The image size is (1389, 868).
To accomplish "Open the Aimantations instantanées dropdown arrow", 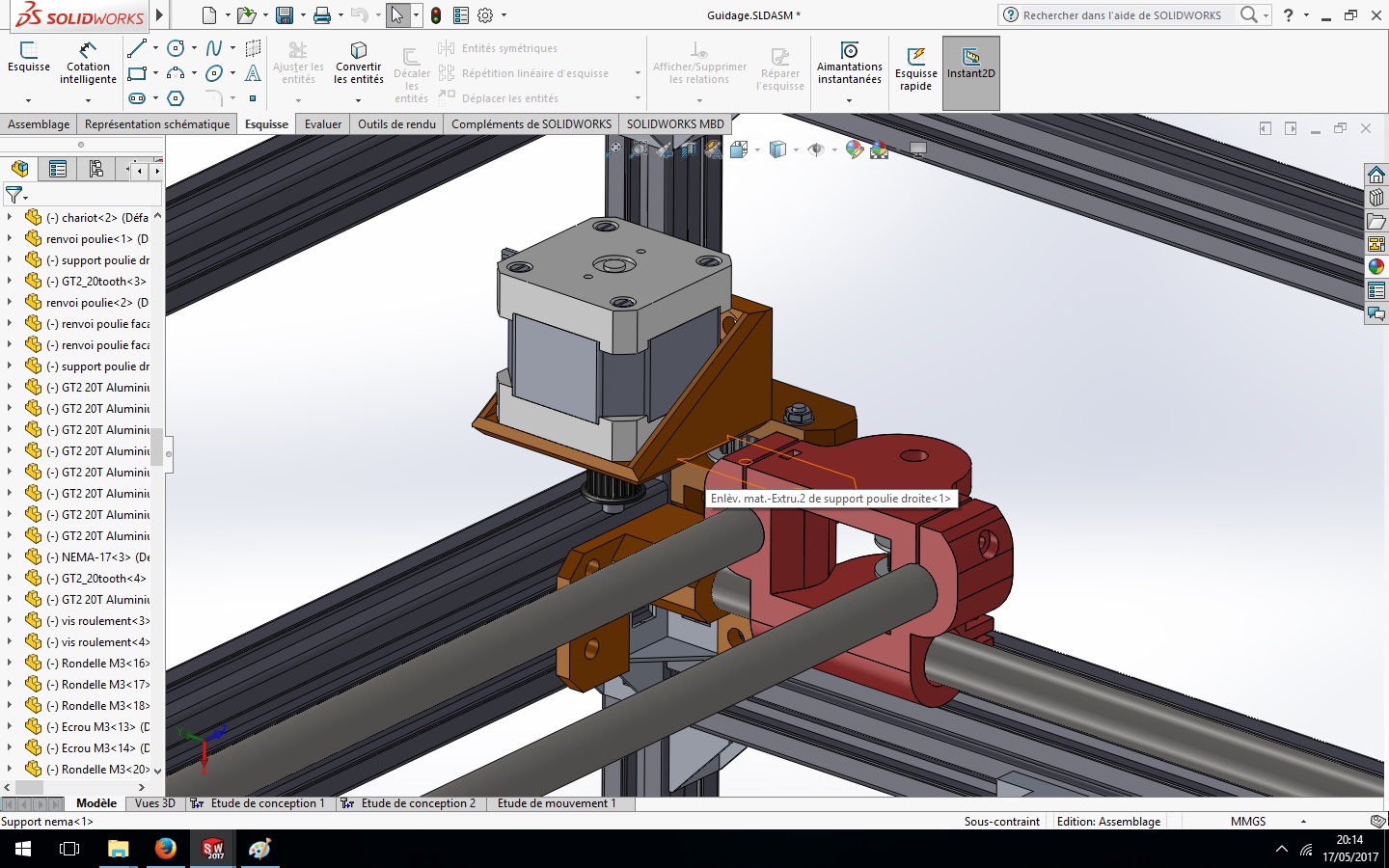I will point(849,100).
